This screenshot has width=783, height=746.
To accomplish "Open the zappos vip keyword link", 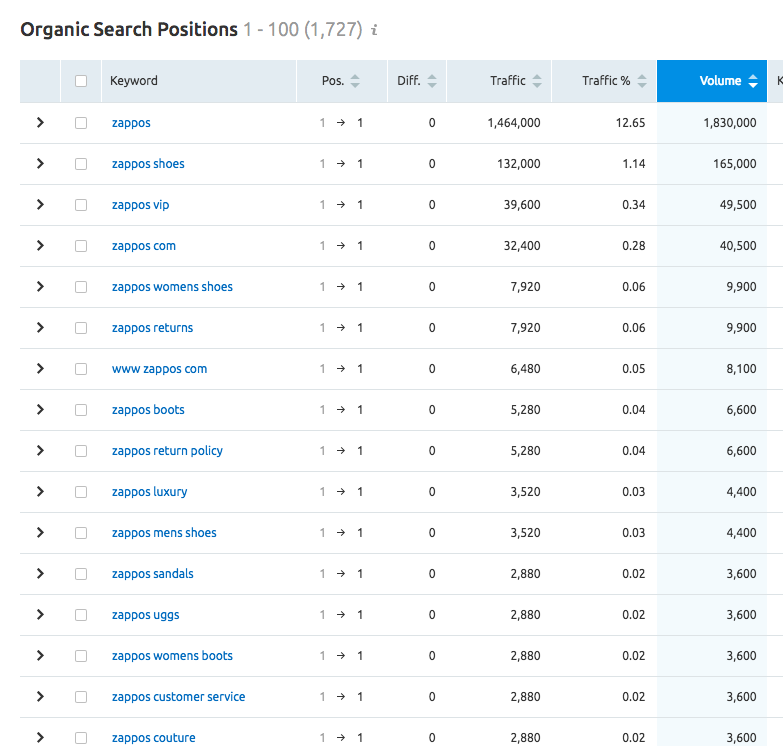I will click(x=140, y=205).
